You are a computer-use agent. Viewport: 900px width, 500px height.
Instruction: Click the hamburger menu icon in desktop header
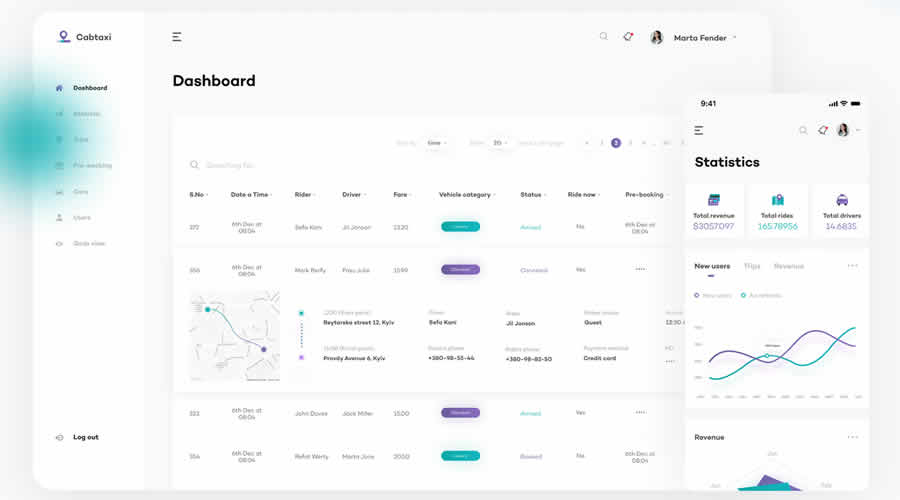[x=177, y=37]
